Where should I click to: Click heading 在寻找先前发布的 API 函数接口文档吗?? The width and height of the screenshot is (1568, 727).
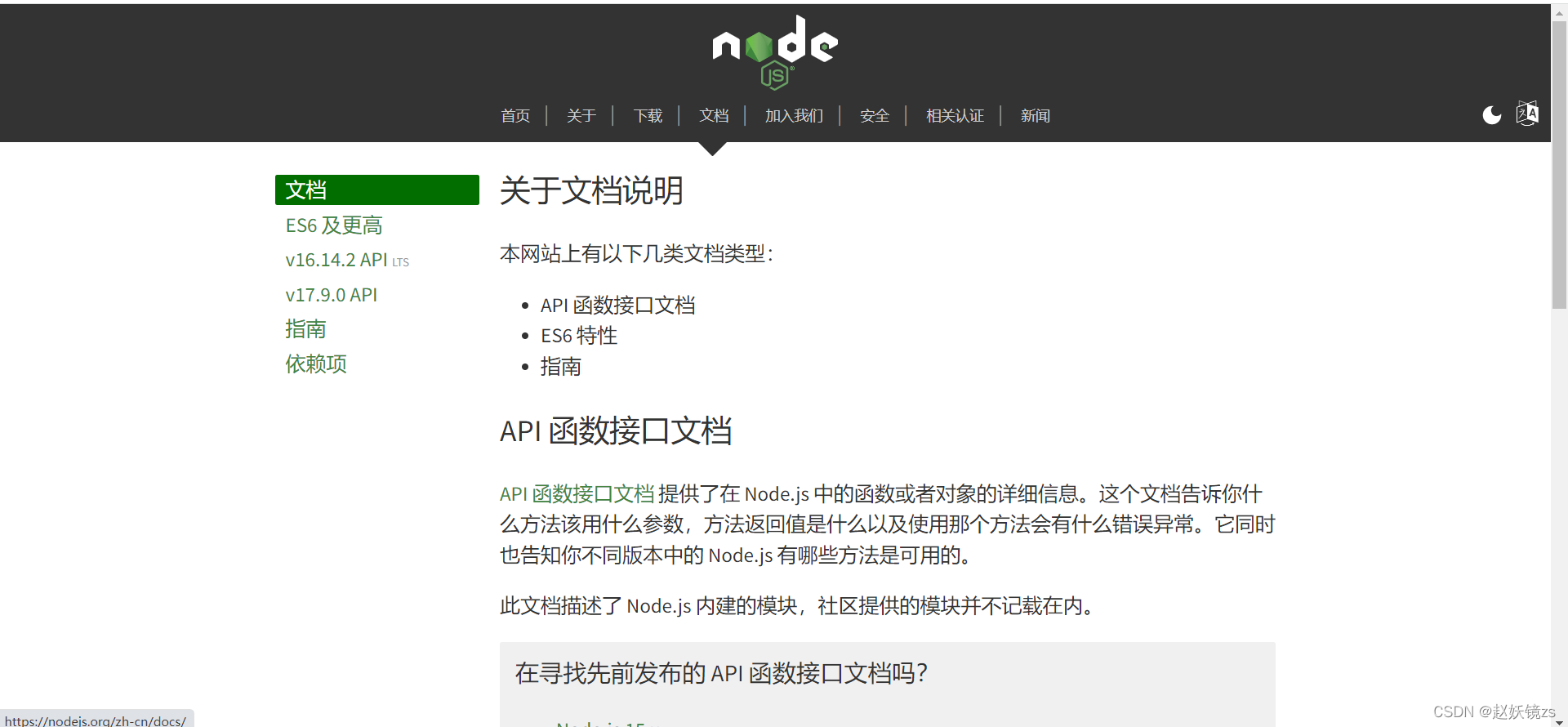pyautogui.click(x=721, y=673)
